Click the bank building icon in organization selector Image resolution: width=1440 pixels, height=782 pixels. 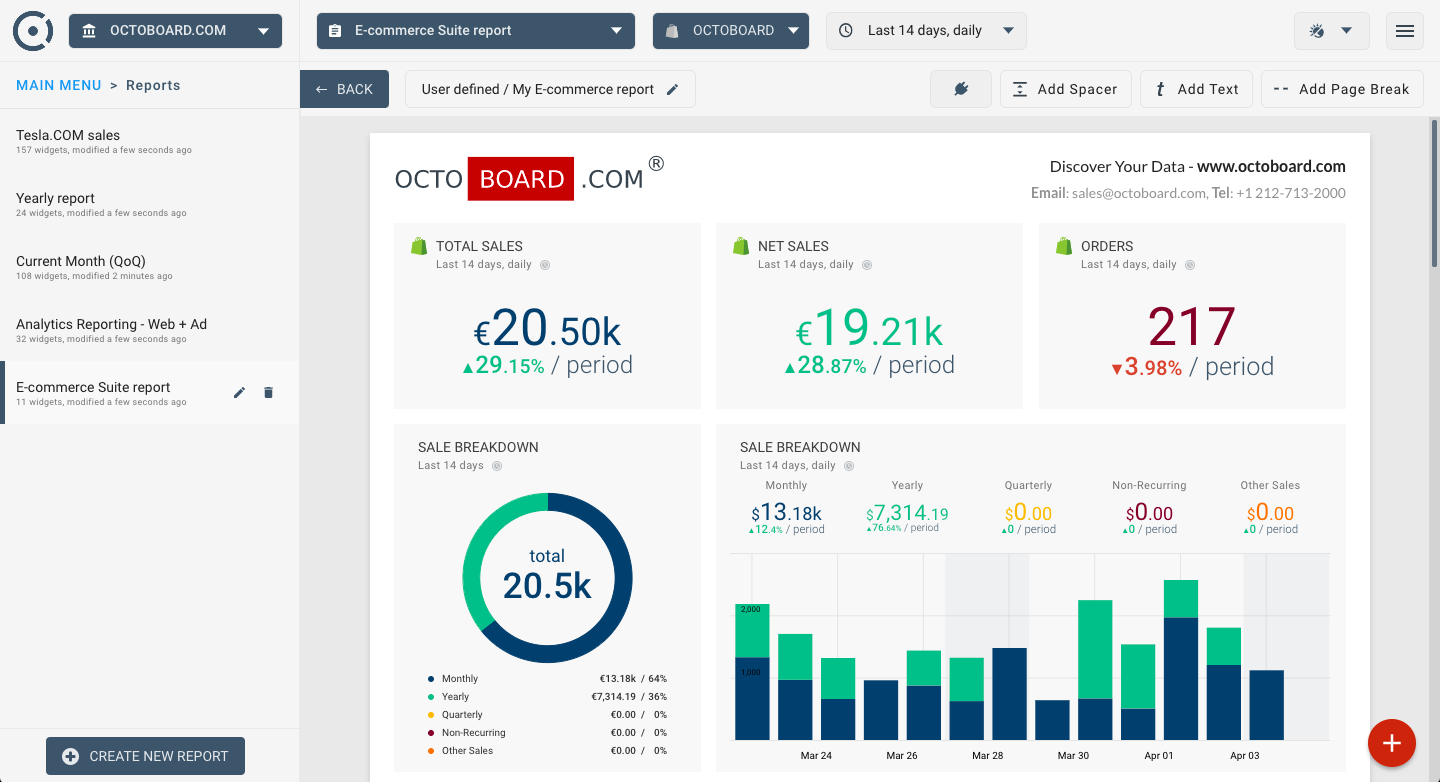coord(89,31)
